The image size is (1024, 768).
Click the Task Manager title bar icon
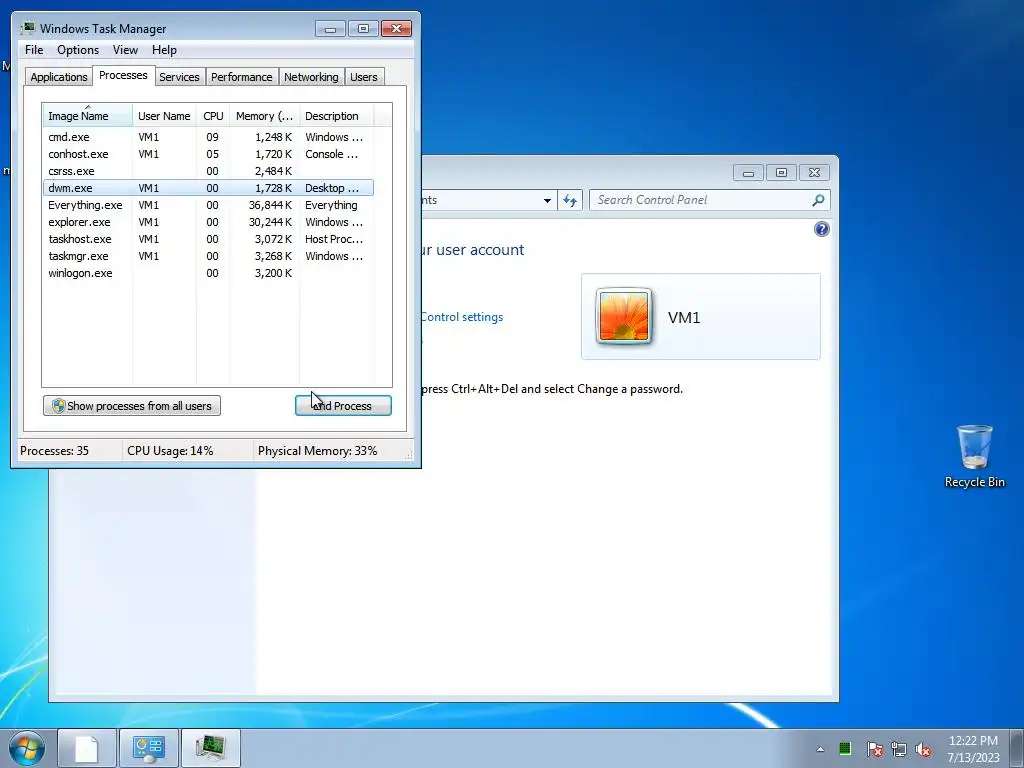[x=27, y=28]
